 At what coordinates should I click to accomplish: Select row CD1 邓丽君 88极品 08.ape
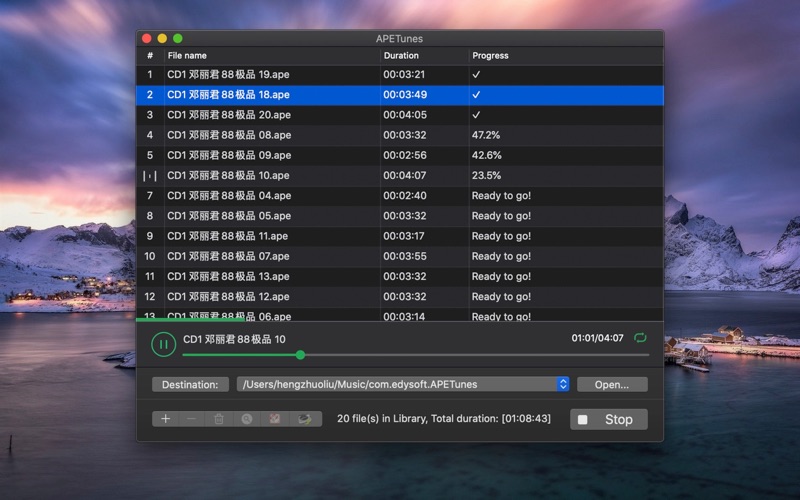(399, 135)
